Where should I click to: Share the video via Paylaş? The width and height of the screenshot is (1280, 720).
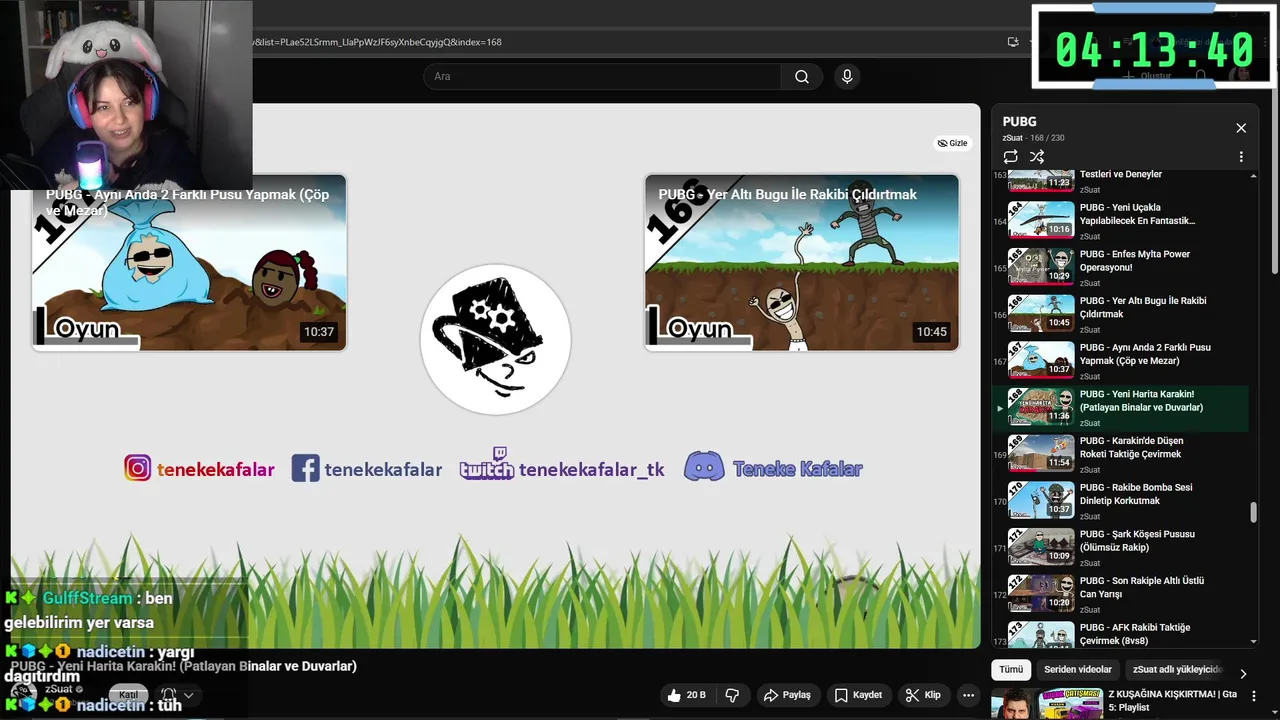tap(787, 695)
